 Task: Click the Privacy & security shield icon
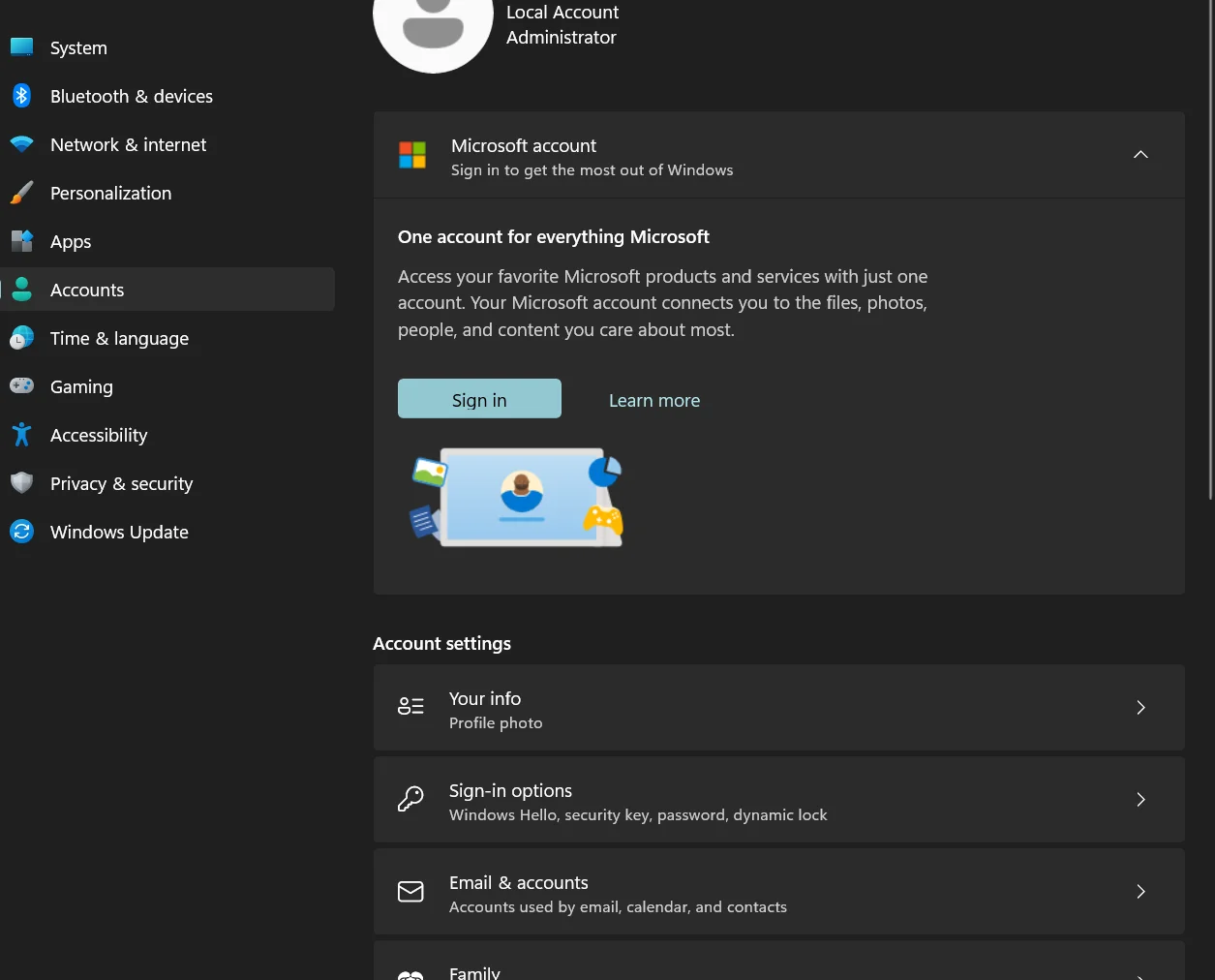click(21, 483)
